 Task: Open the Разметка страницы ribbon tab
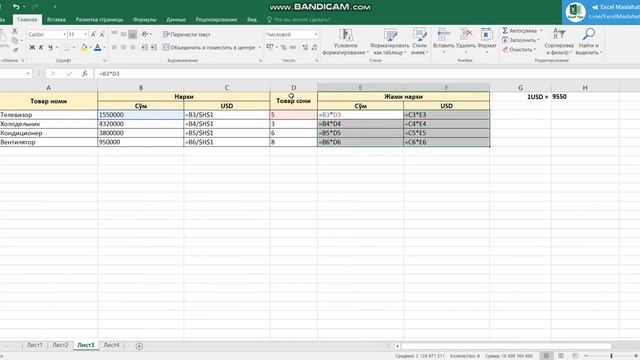(99, 20)
